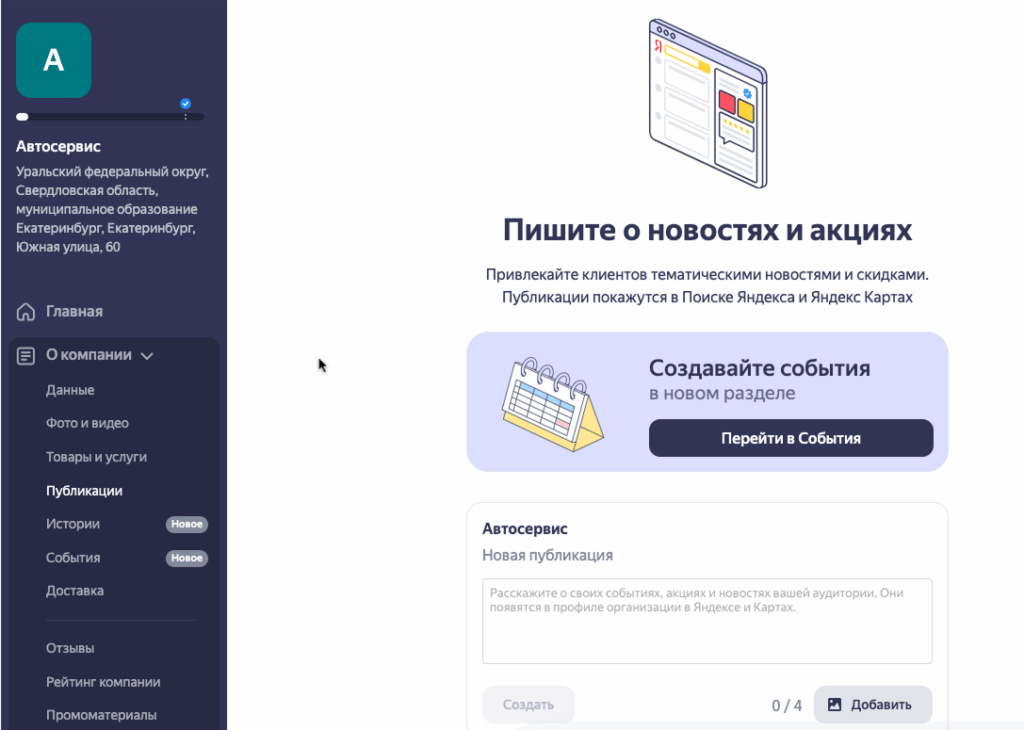1024x730 pixels.
Task: Click the Создавайте события banner title
Action: coord(760,368)
